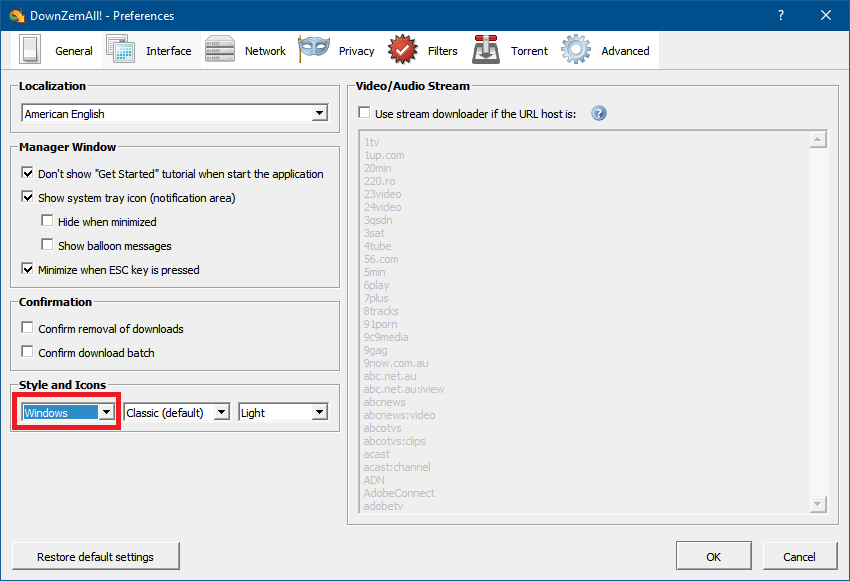This screenshot has height=581, width=850.
Task: Open the General tab
Action: coord(56,50)
